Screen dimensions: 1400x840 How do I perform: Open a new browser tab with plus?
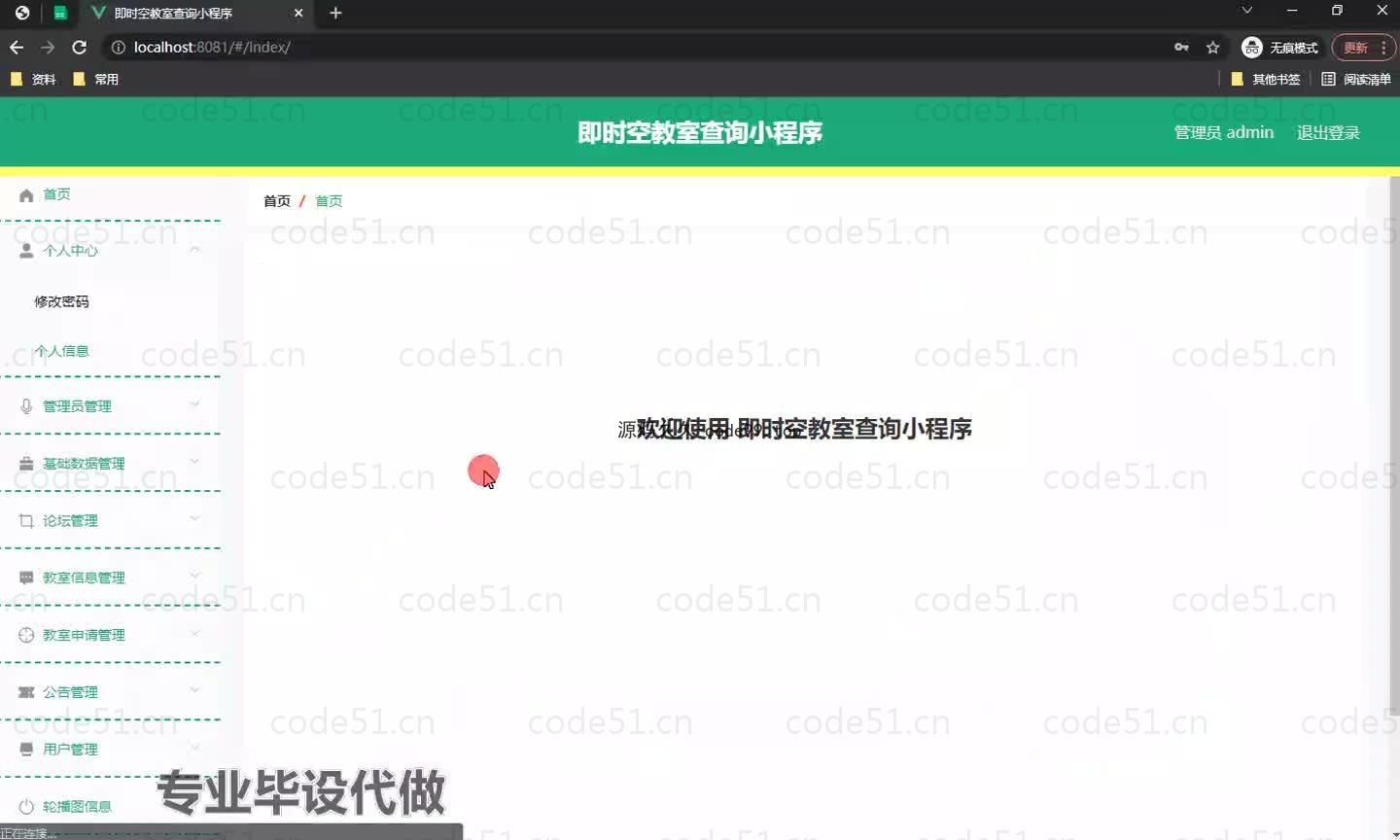click(335, 13)
